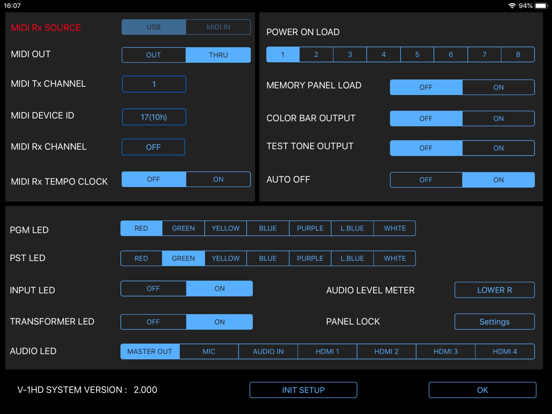552x414 pixels.
Task: Choose GREEN for PGM LED
Action: (183, 228)
